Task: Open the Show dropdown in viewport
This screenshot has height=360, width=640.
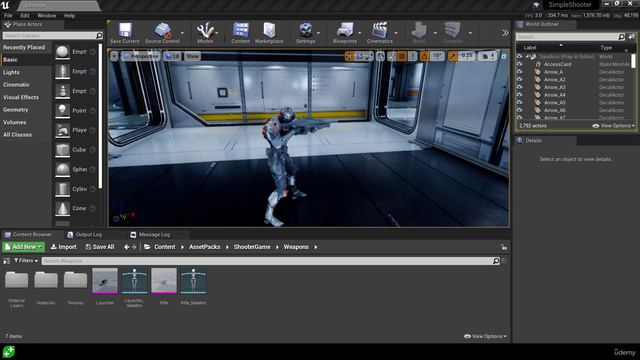Action: click(192, 56)
